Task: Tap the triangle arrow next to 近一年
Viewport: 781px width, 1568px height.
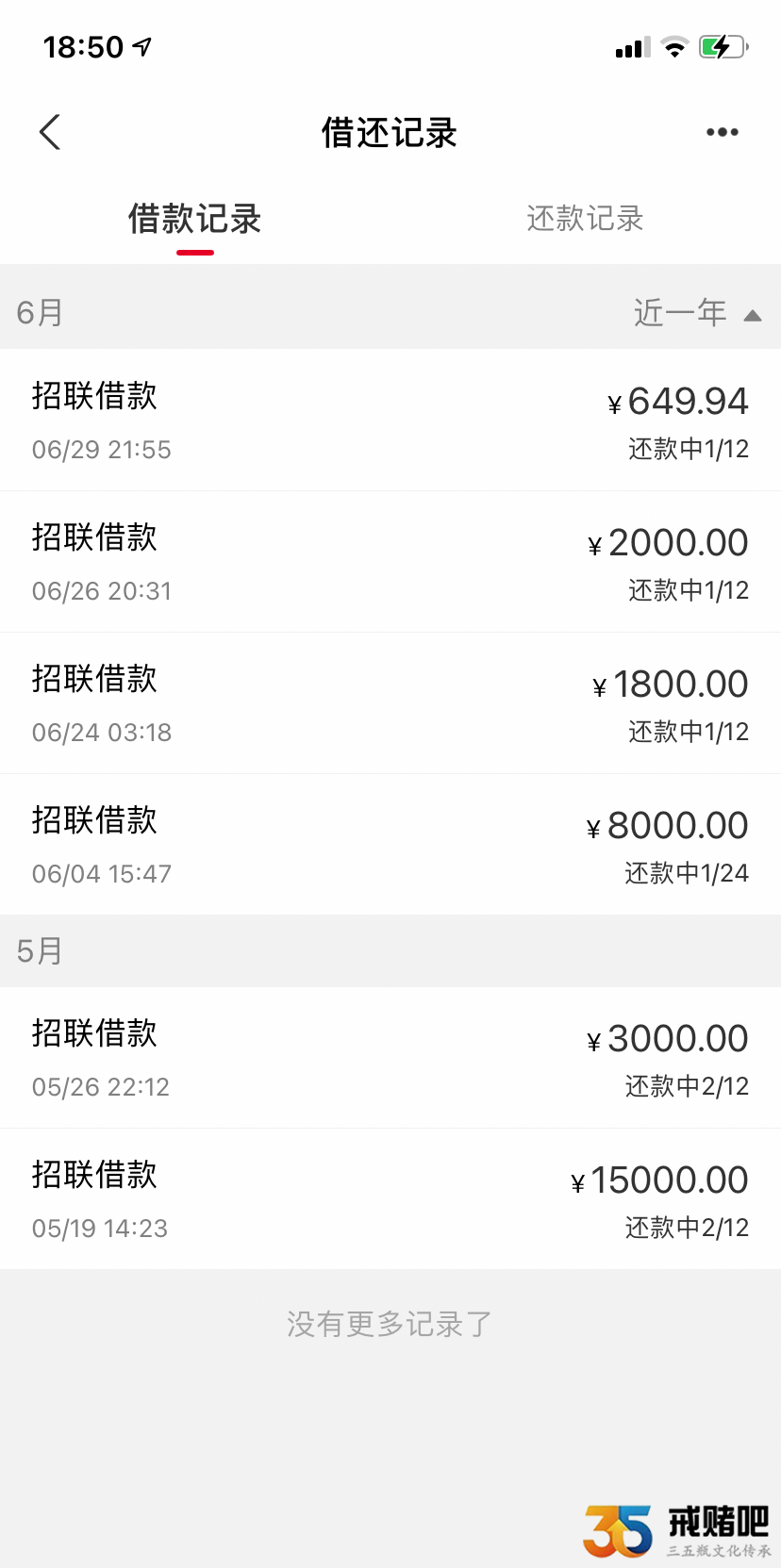Action: pyautogui.click(x=753, y=316)
